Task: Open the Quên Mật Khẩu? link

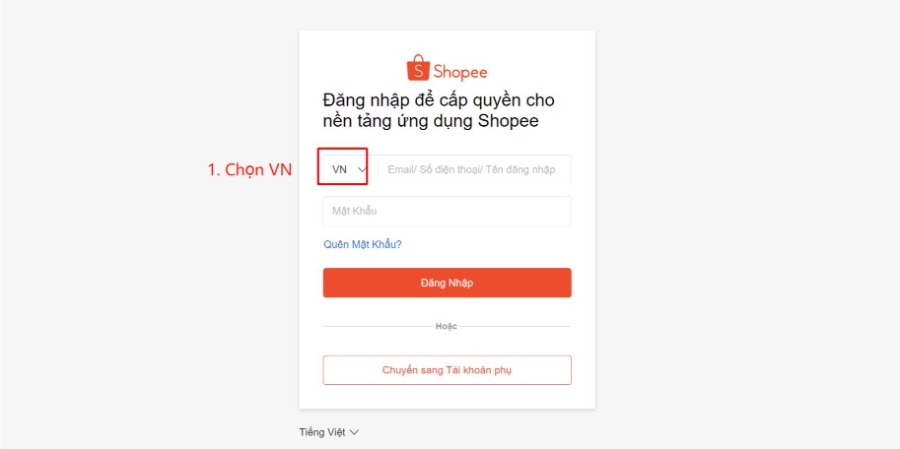Action: click(x=362, y=244)
